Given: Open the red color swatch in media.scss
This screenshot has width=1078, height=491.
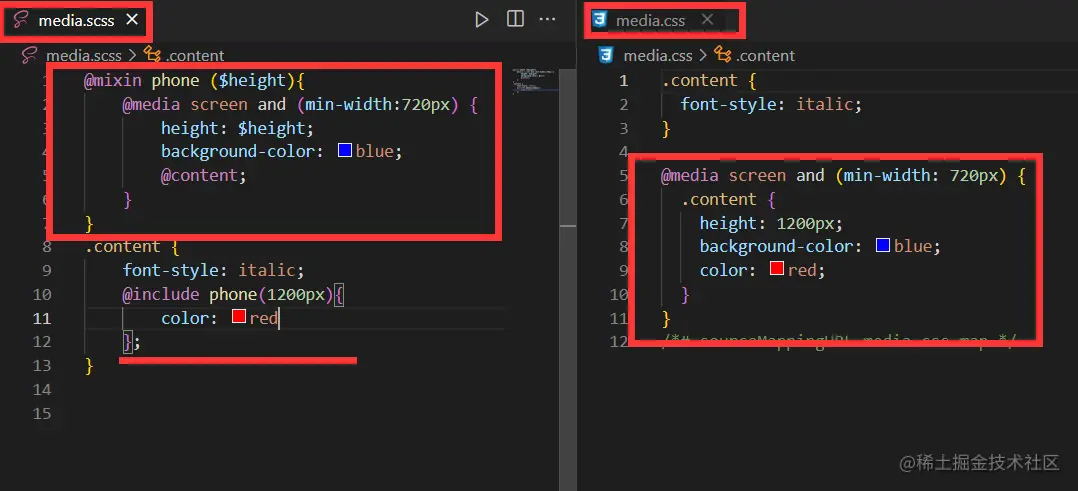Looking at the screenshot, I should pyautogui.click(x=239, y=317).
